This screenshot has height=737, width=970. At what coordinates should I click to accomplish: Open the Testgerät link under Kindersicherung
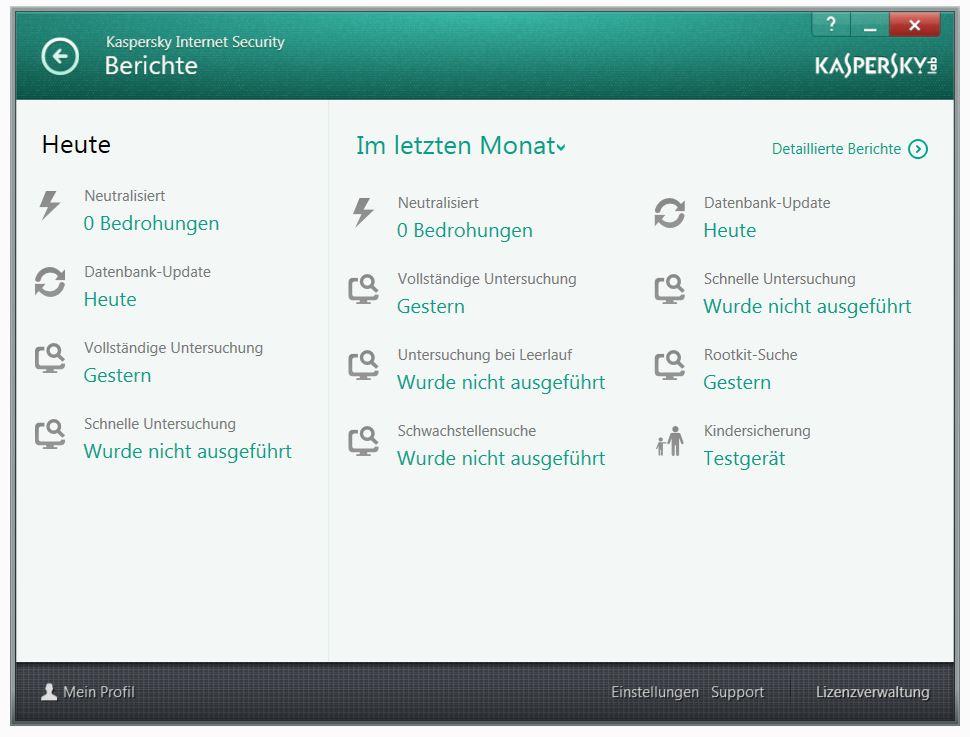click(x=744, y=459)
